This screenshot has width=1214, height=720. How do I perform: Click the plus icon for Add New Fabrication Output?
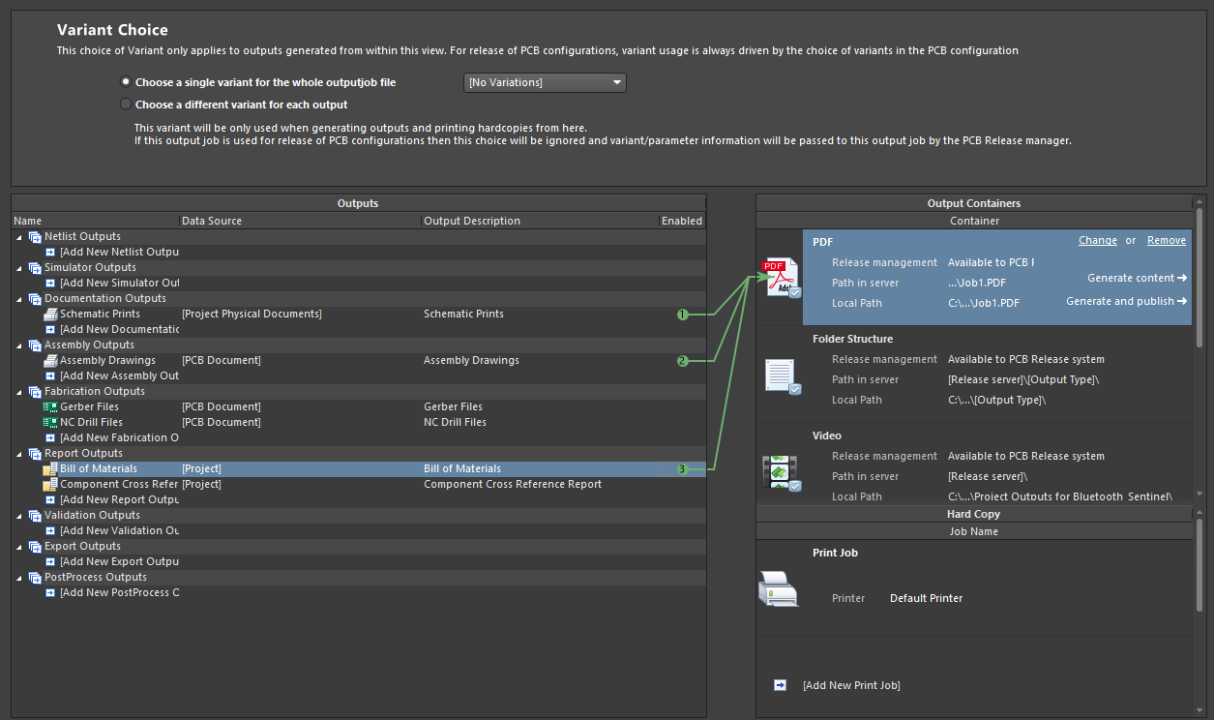[x=50, y=438]
